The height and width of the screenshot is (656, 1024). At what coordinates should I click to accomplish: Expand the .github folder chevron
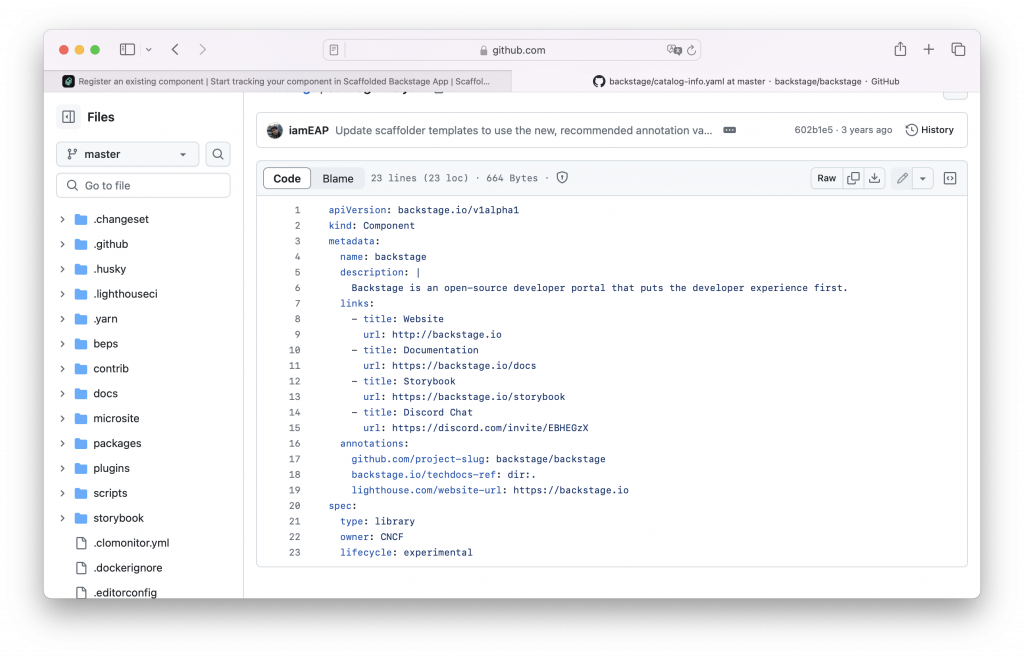(x=63, y=244)
